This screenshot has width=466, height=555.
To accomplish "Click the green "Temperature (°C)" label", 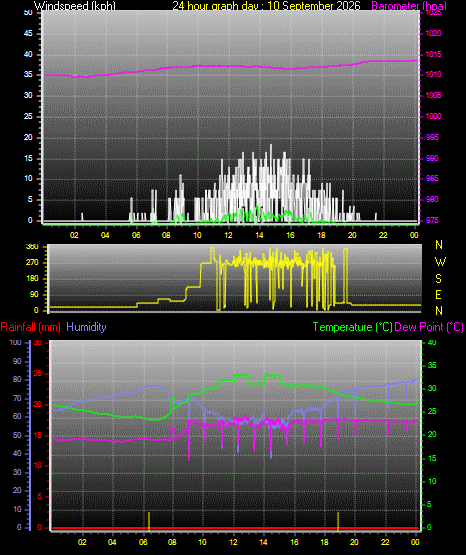I will tap(353, 327).
